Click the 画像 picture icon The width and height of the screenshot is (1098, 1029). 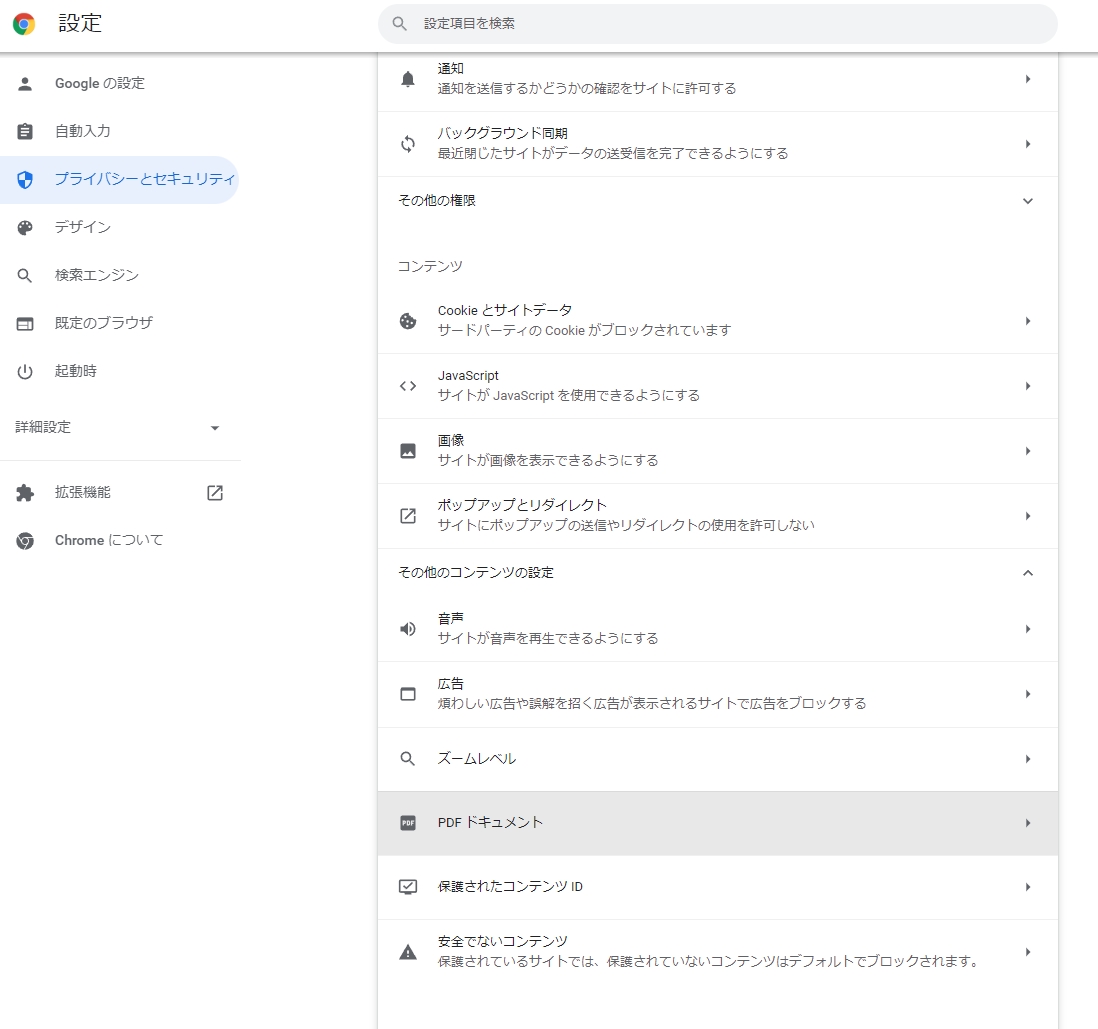(x=408, y=451)
